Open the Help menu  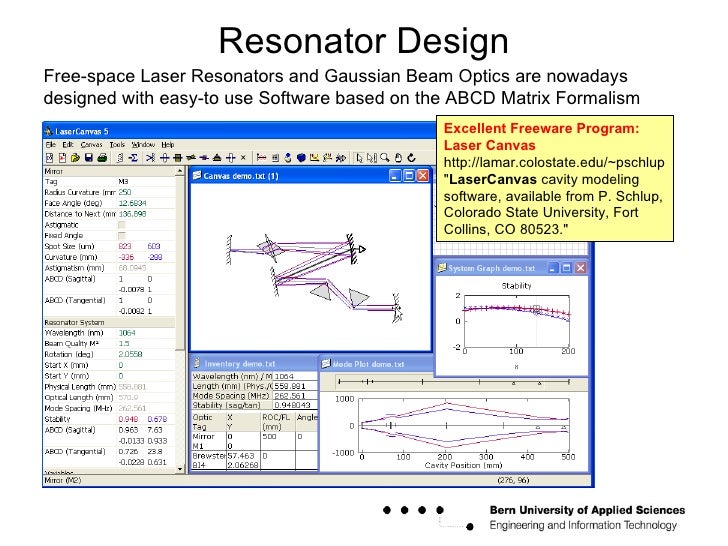[x=168, y=144]
